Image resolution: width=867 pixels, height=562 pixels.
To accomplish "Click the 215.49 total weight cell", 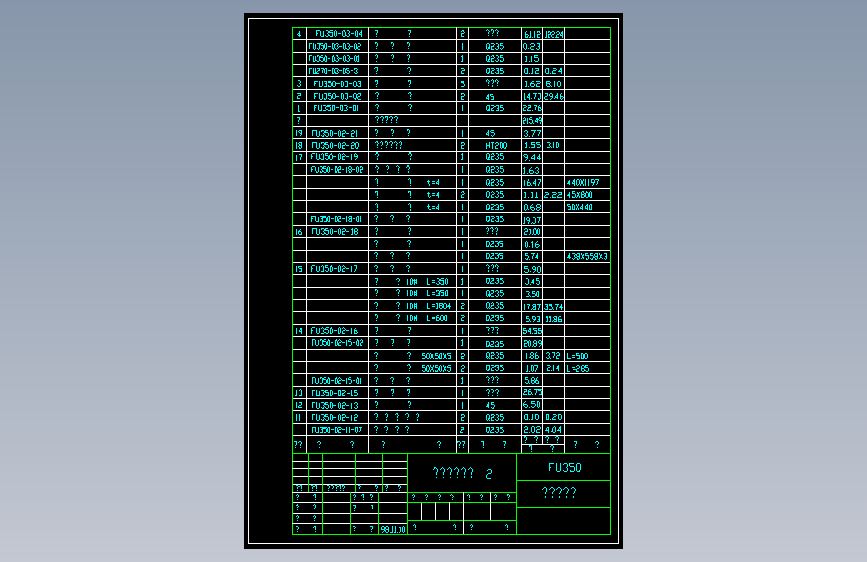I will [532, 121].
